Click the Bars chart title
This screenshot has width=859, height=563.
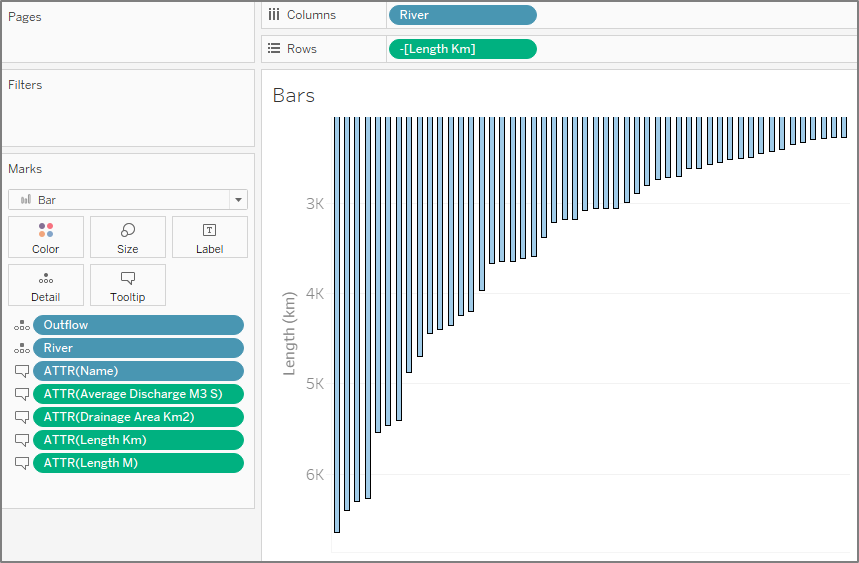tap(294, 96)
